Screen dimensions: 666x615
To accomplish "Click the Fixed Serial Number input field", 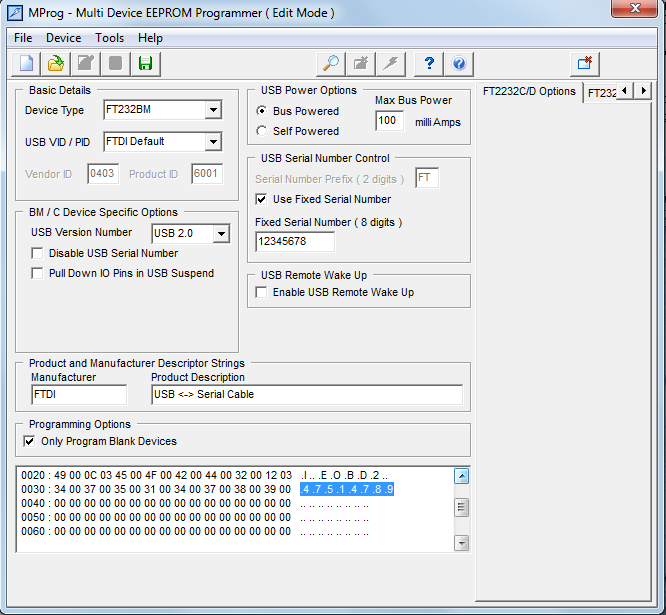I will pos(294,242).
